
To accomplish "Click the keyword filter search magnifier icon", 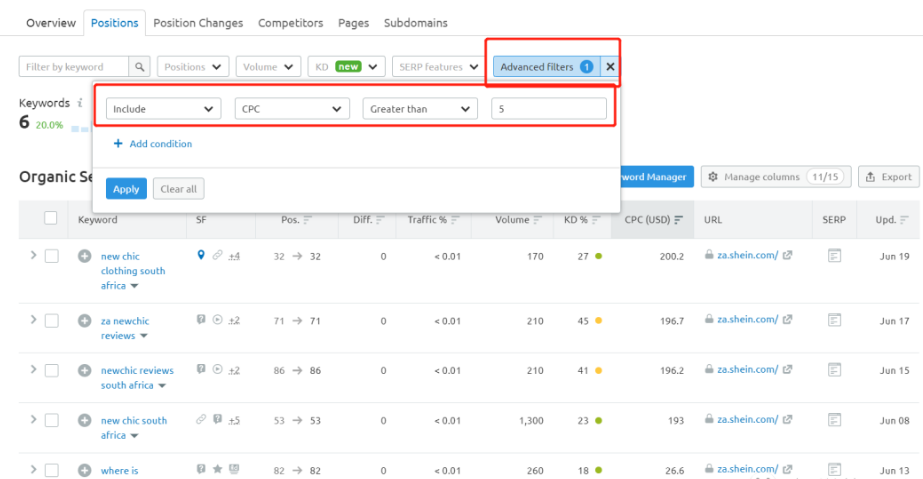I will [x=141, y=67].
